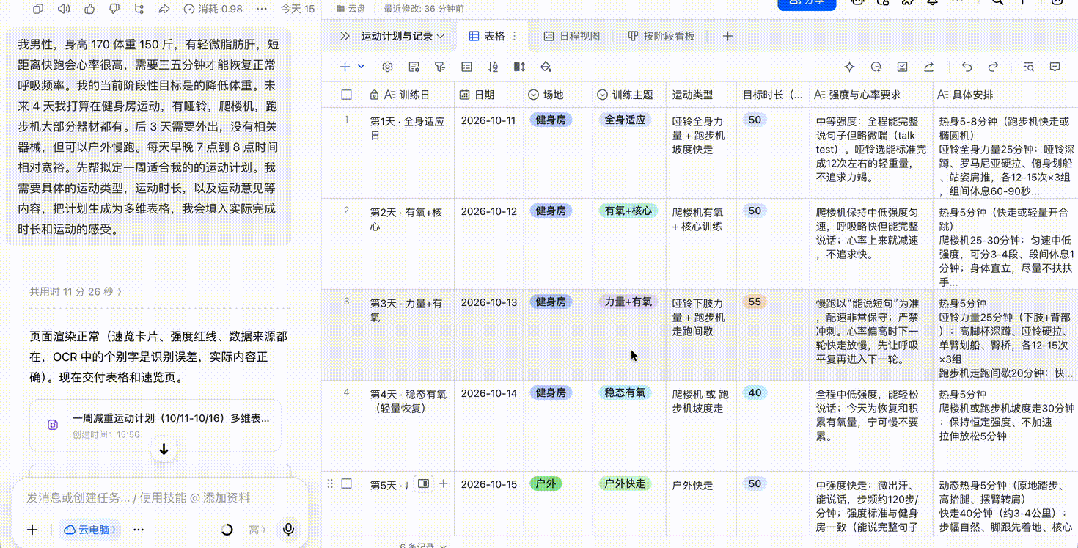Image resolution: width=1078 pixels, height=548 pixels.
Task: Click the 场地 column header
Action: 558,95
